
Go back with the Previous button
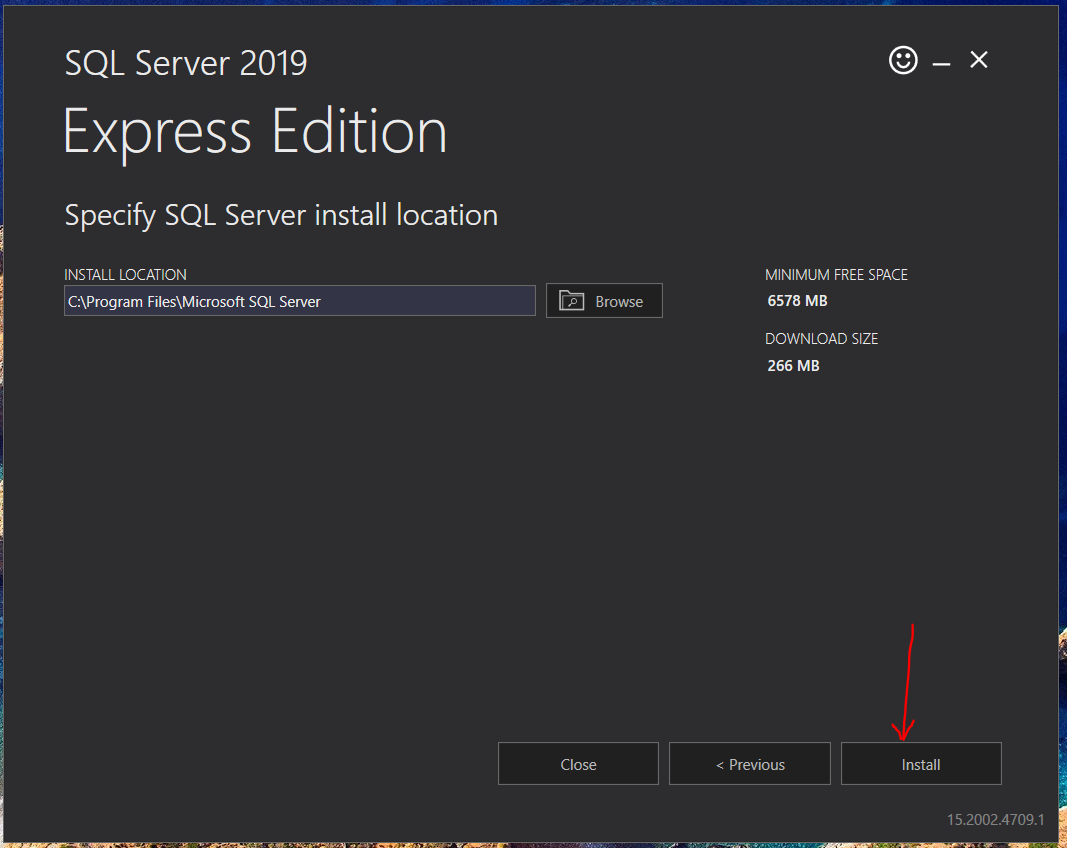point(749,764)
